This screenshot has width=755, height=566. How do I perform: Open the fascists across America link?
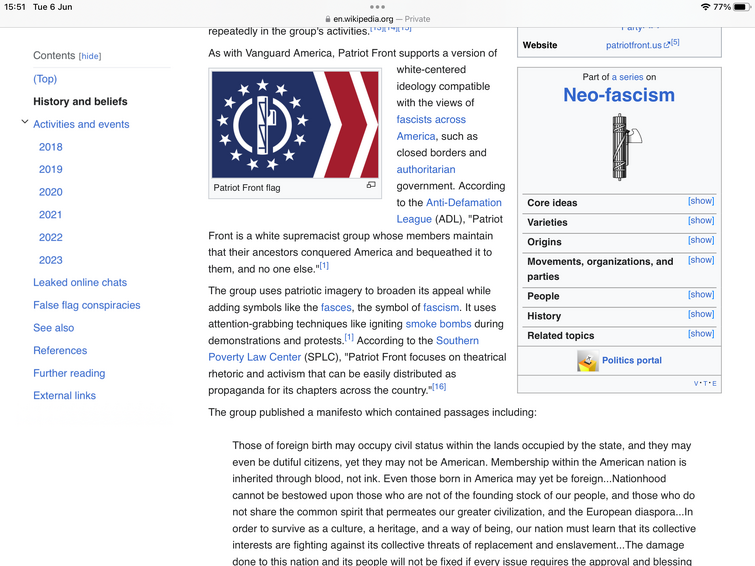[x=431, y=128]
